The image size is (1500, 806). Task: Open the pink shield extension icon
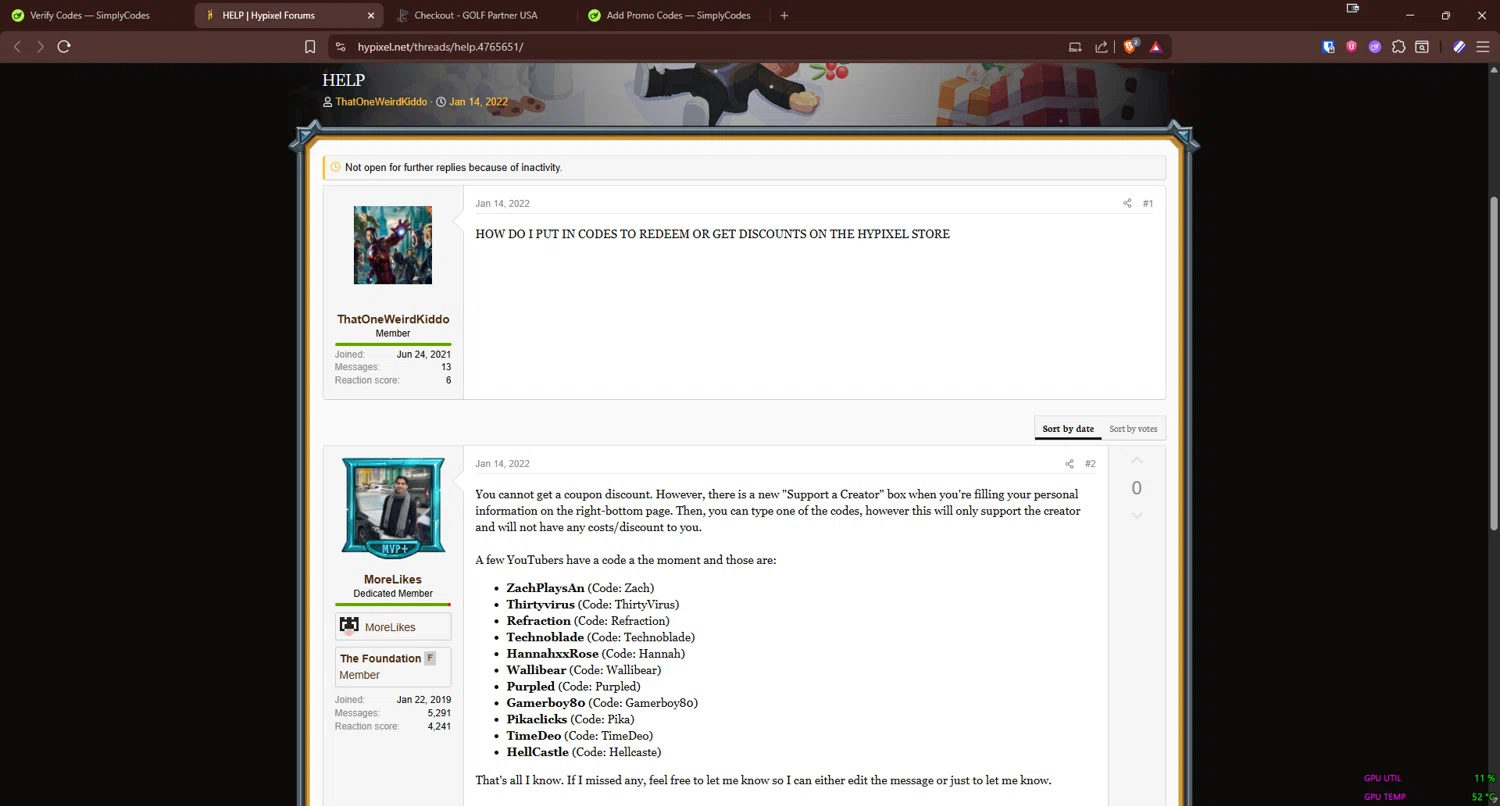click(1352, 46)
